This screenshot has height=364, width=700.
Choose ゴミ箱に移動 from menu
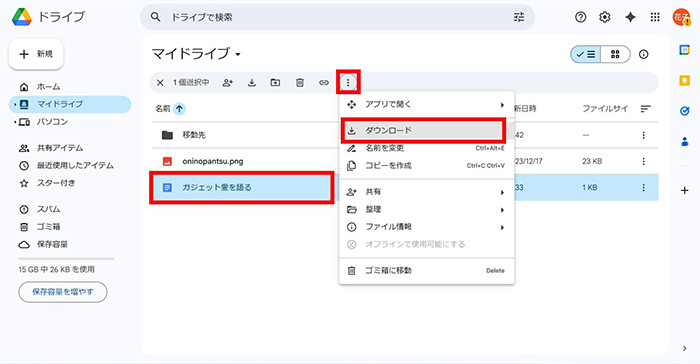(x=426, y=271)
